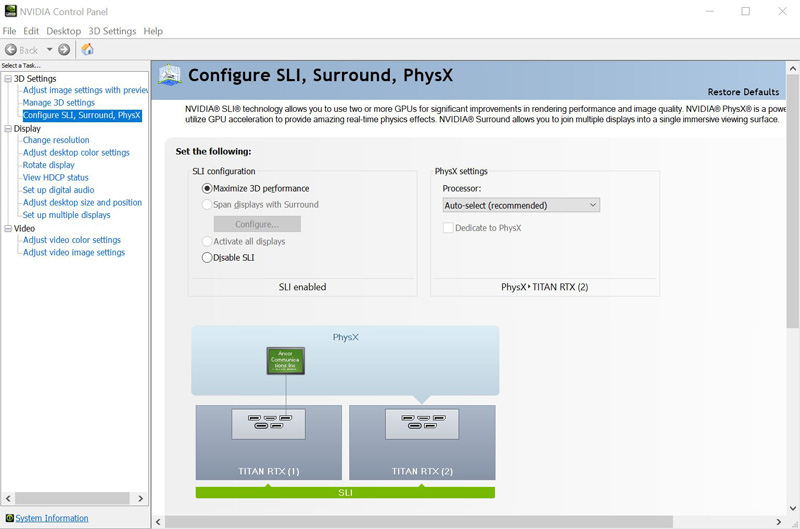Click the Configure SLI page header icon
Image resolution: width=800 pixels, height=529 pixels.
pyautogui.click(x=169, y=75)
